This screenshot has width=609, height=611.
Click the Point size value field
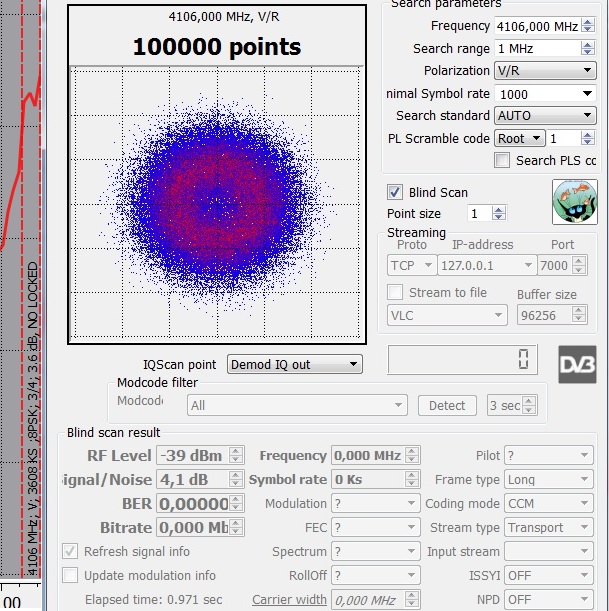coord(480,213)
